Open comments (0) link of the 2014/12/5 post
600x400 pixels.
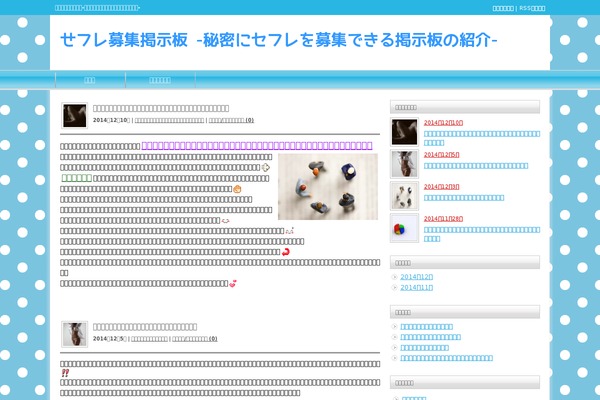[195, 339]
